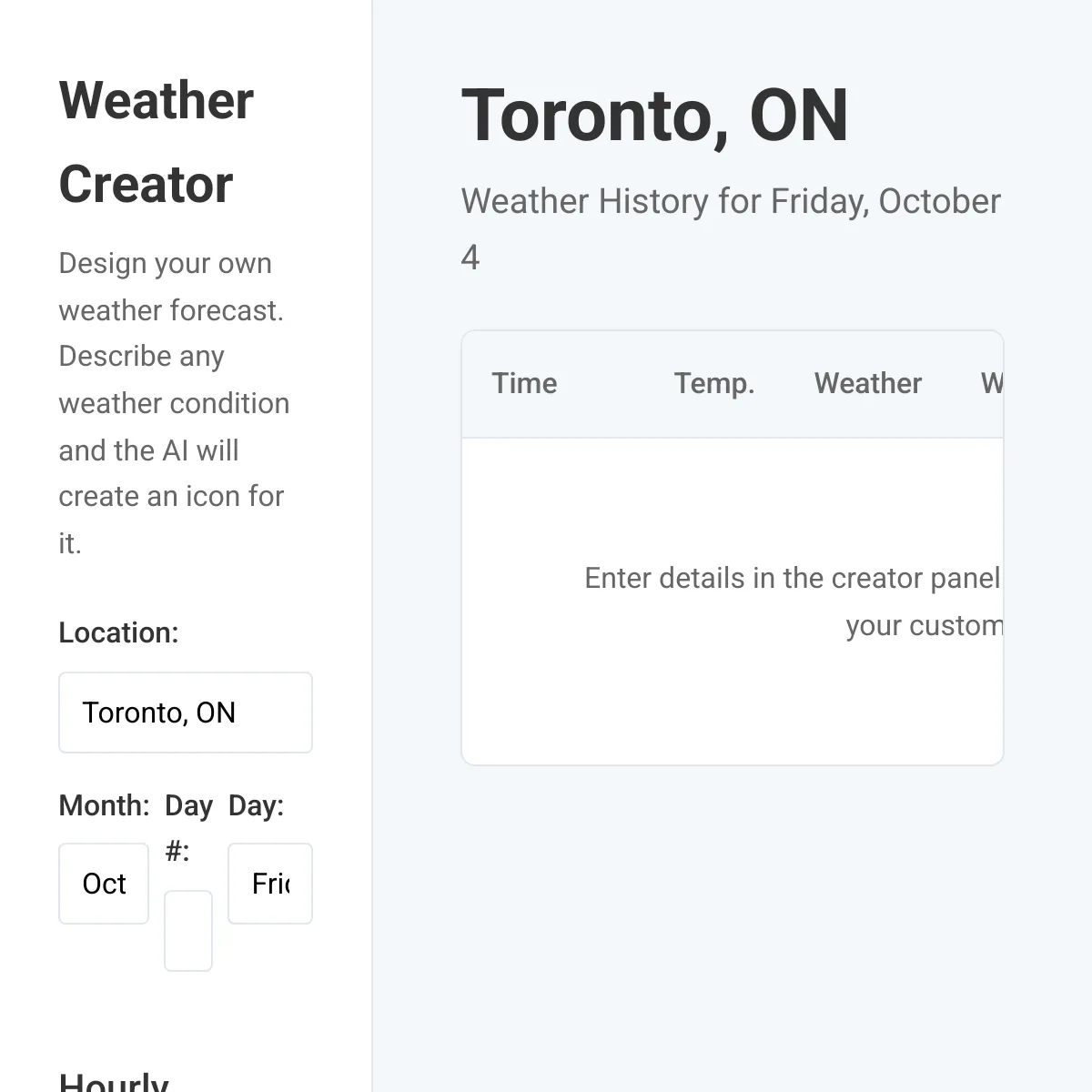Viewport: 1092px width, 1092px height.
Task: Click the Hourly section heading
Action: pyautogui.click(x=114, y=1081)
